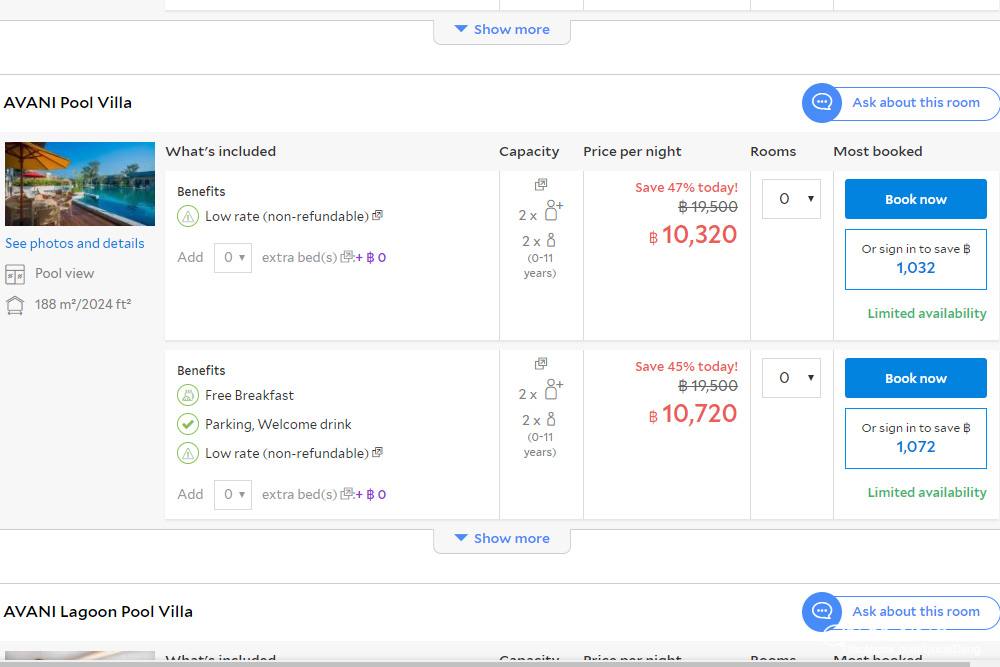Open extra bed dropdown in Free Breakfast offer
This screenshot has height=667, width=1000.
[x=233, y=495]
